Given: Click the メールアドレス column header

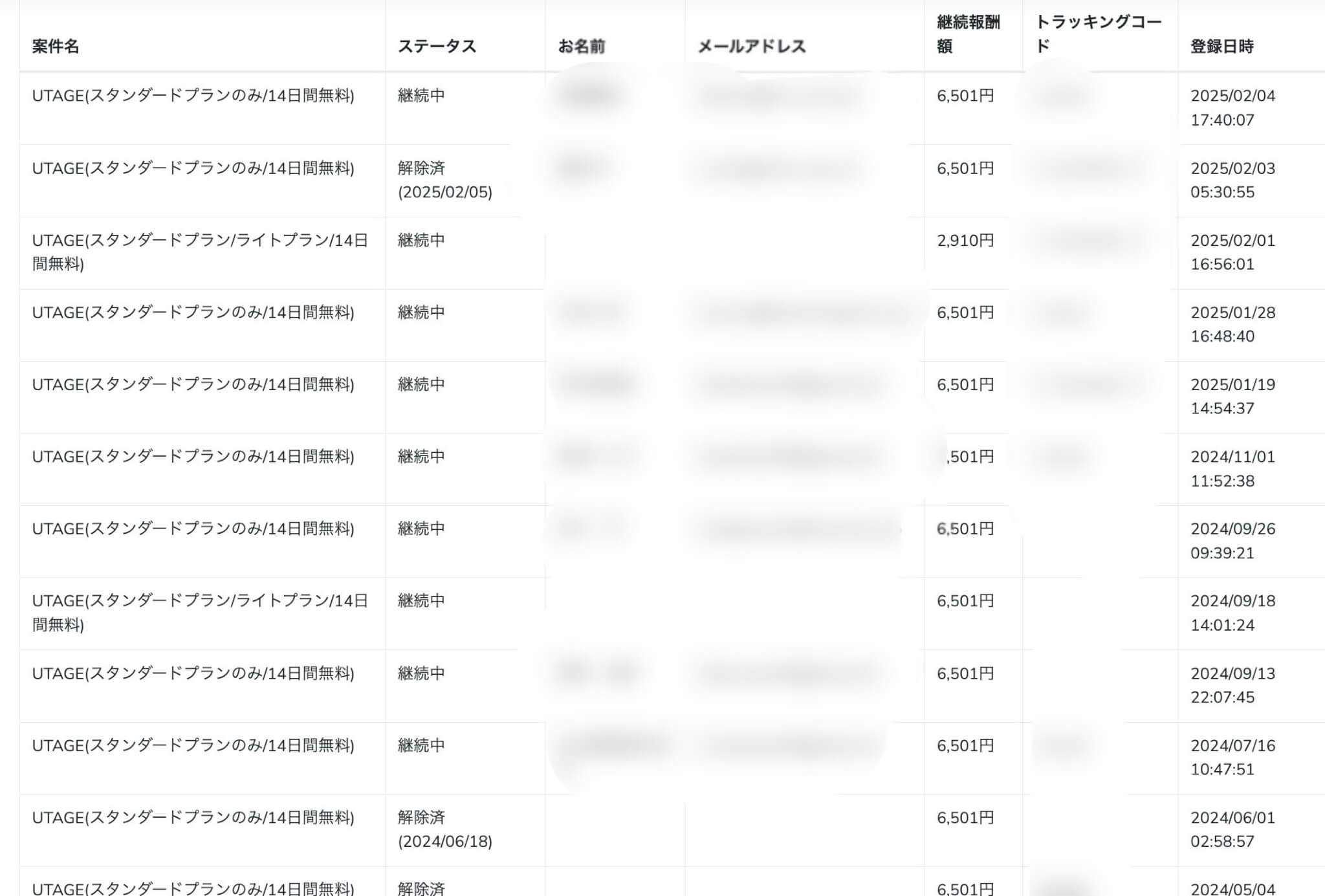Looking at the screenshot, I should coord(752,46).
